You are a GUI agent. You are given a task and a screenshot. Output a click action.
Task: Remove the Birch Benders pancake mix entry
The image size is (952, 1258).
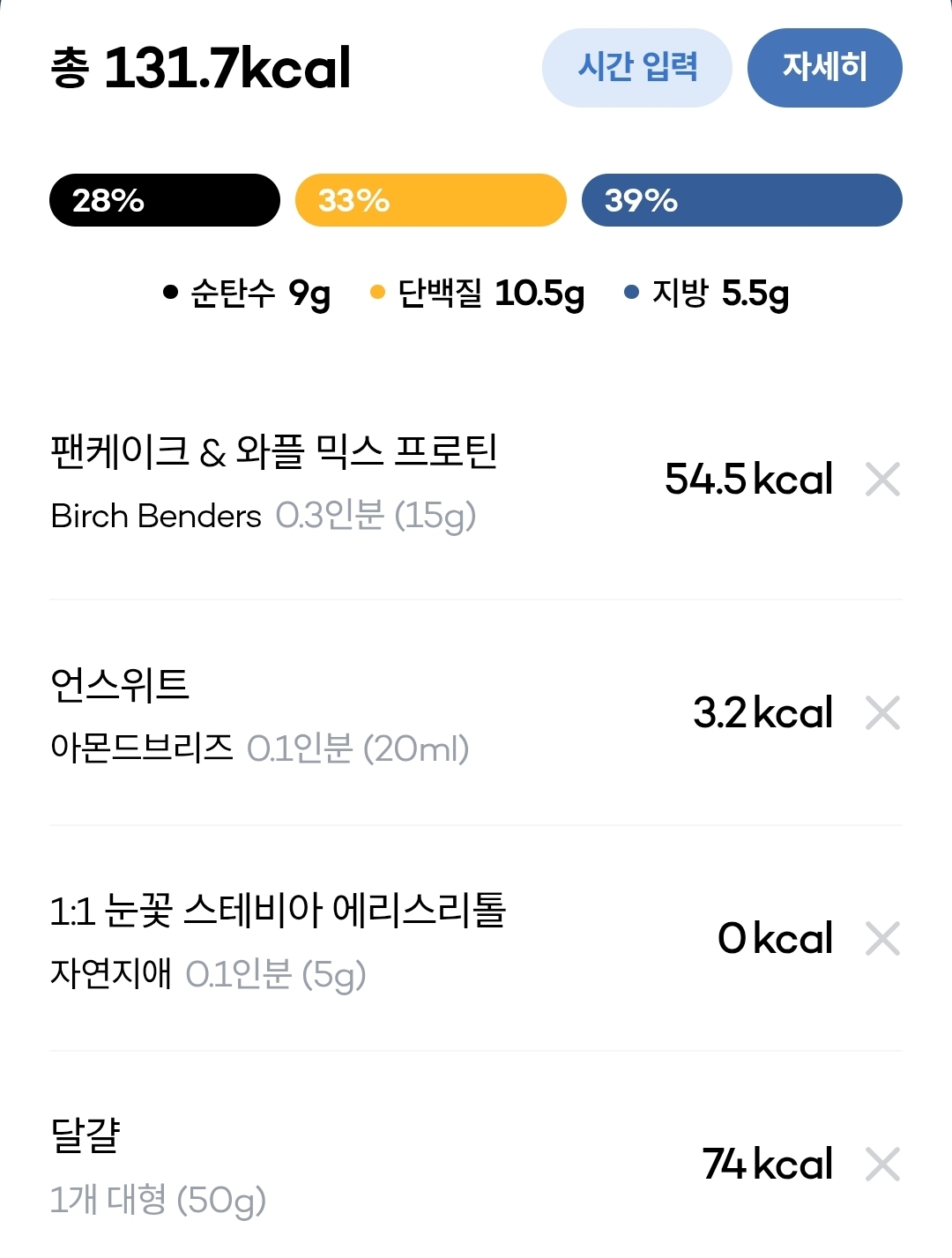(x=882, y=480)
